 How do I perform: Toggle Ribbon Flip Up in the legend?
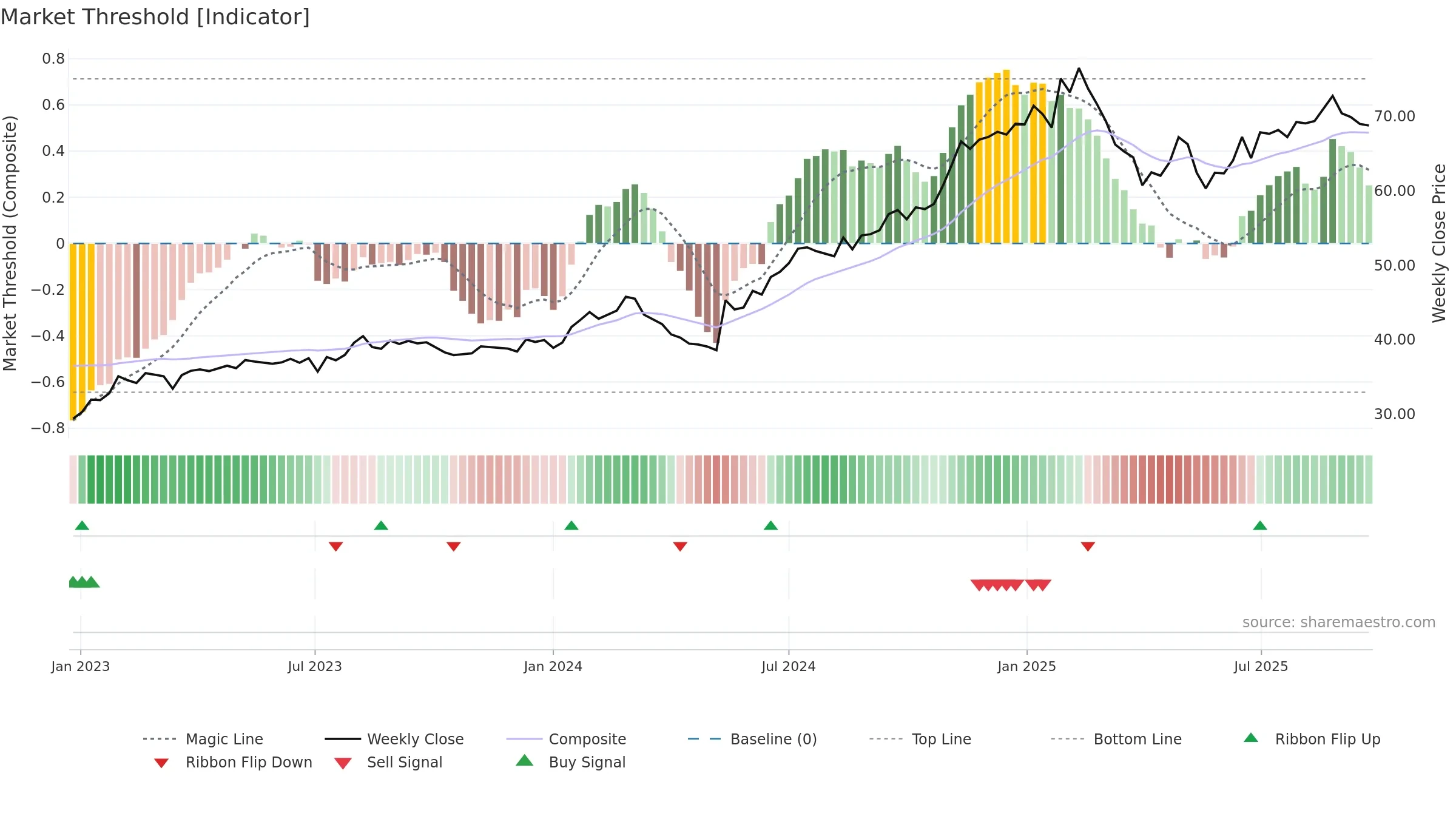[1312, 739]
